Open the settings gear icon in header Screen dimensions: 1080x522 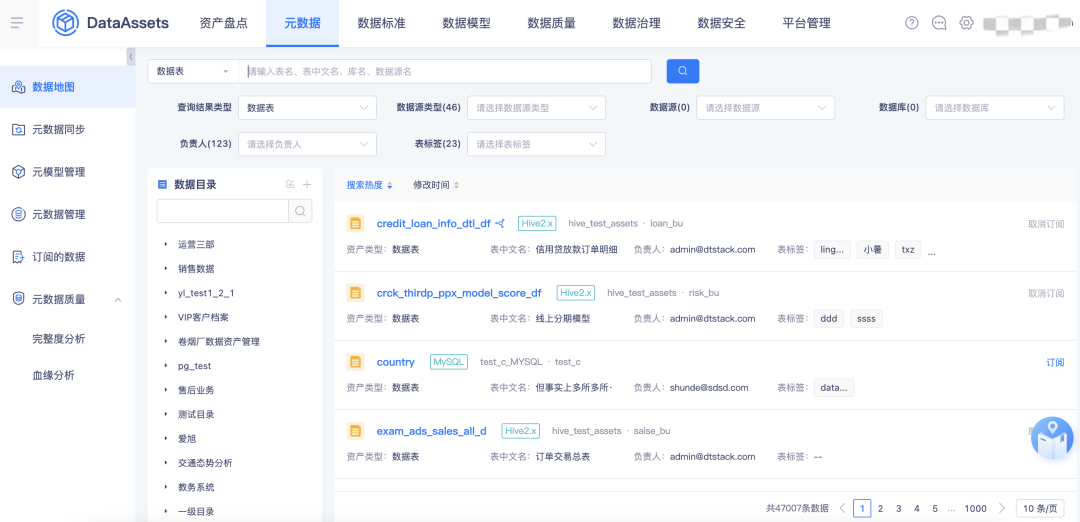(x=966, y=23)
